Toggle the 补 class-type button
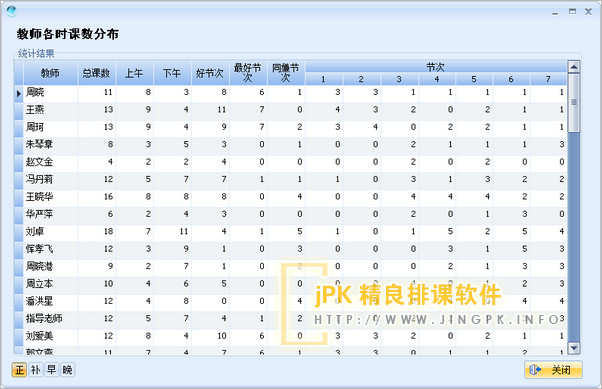Image resolution: width=602 pixels, height=389 pixels. tap(36, 370)
